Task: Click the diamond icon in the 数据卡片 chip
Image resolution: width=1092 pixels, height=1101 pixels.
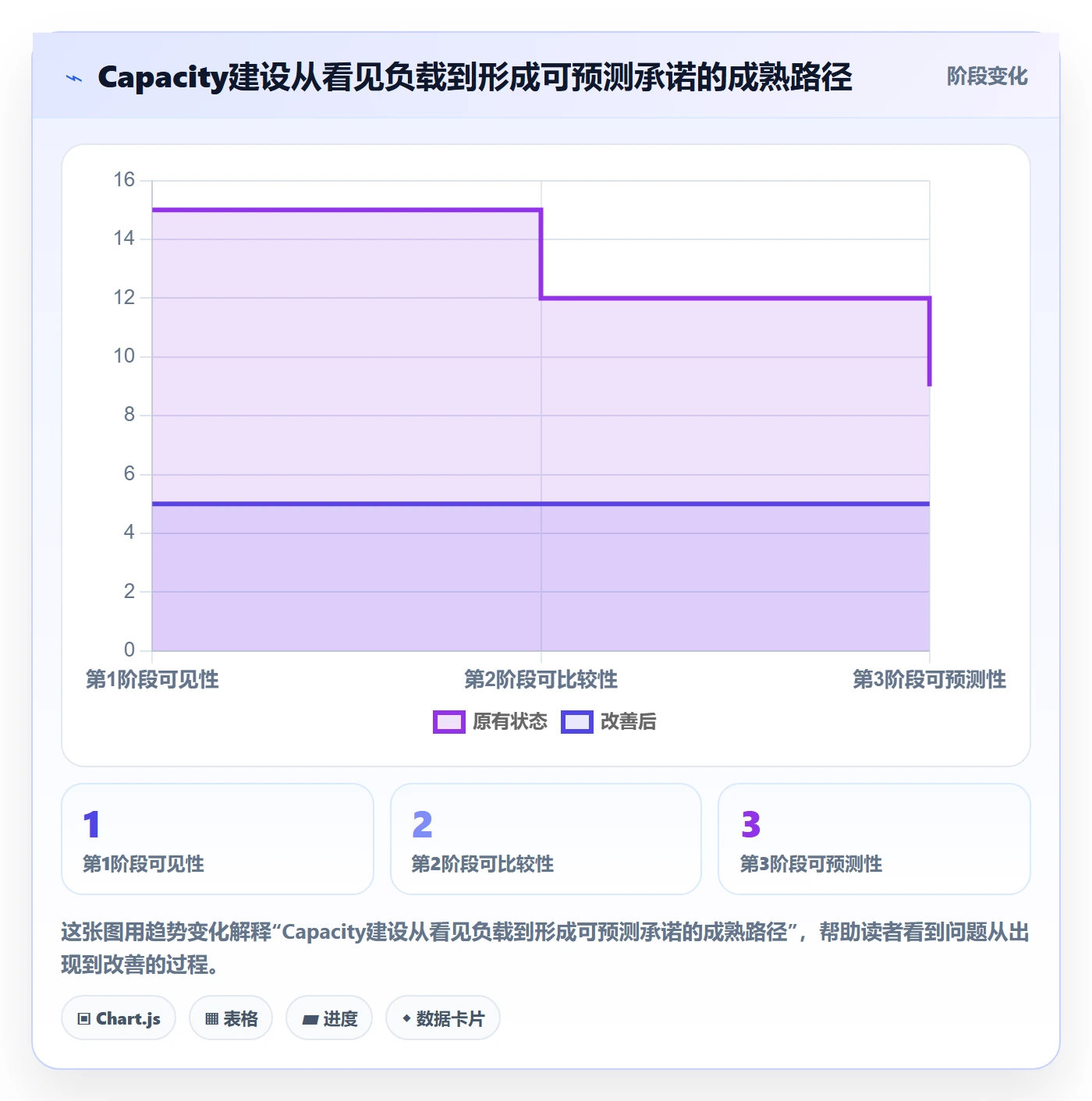Action: point(406,1018)
